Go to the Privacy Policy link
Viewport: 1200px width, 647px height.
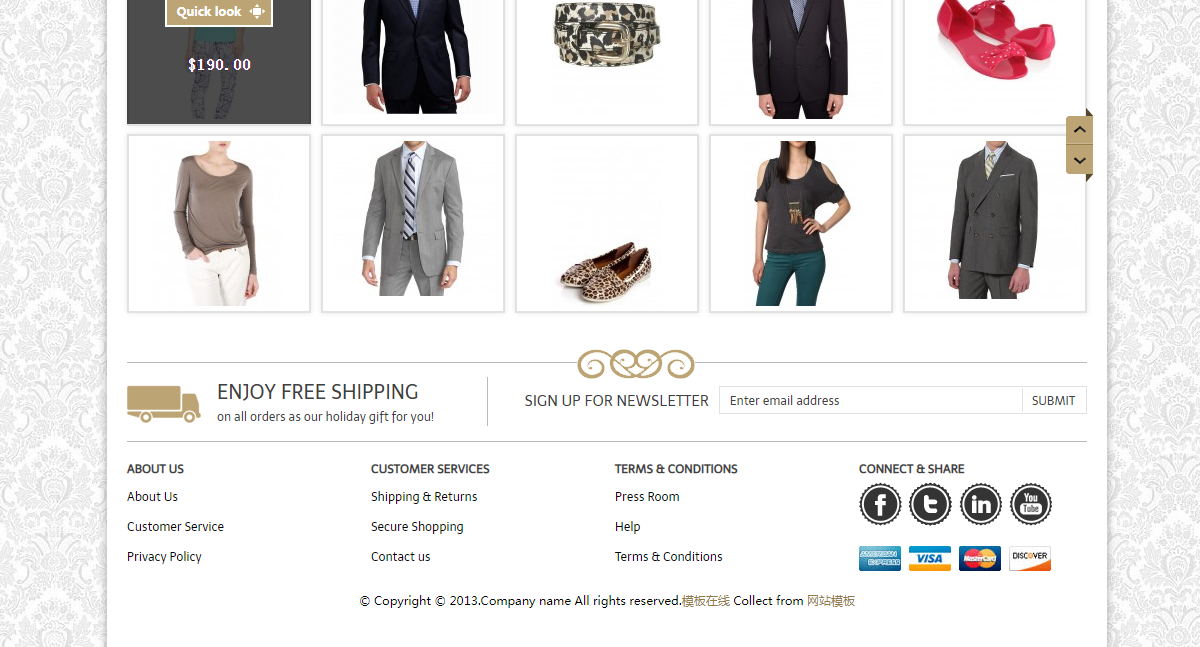tap(164, 557)
